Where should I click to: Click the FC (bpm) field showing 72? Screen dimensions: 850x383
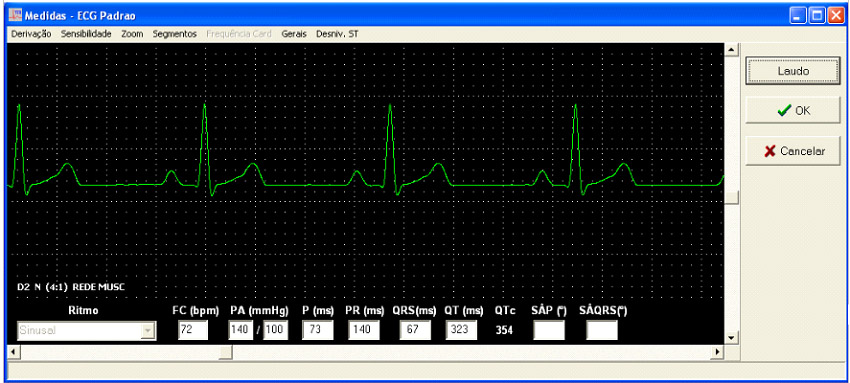click(193, 330)
